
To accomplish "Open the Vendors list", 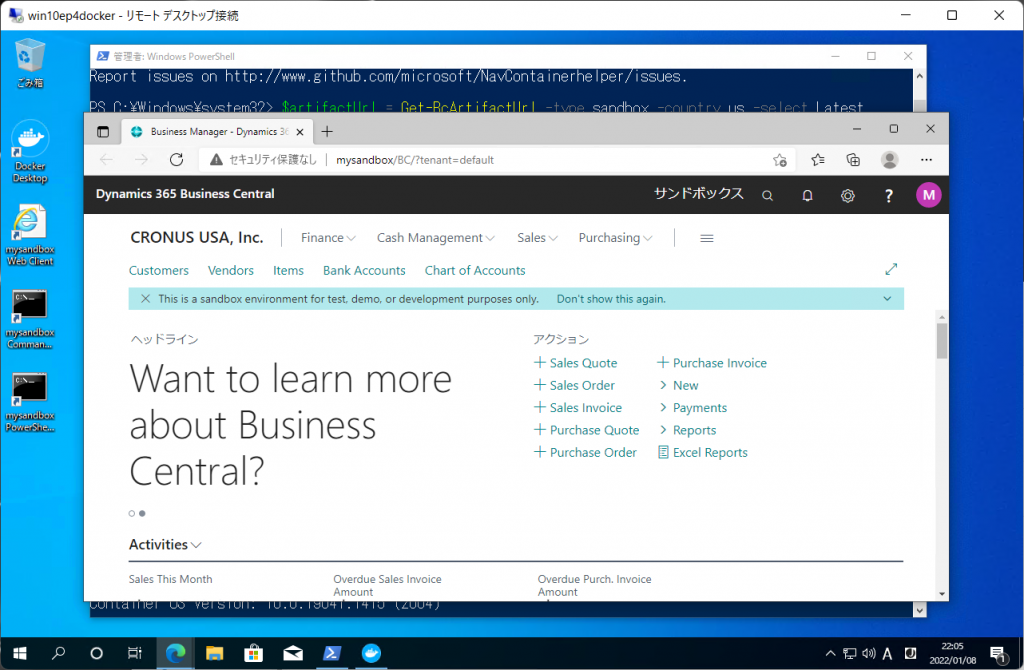I will pos(231,270).
